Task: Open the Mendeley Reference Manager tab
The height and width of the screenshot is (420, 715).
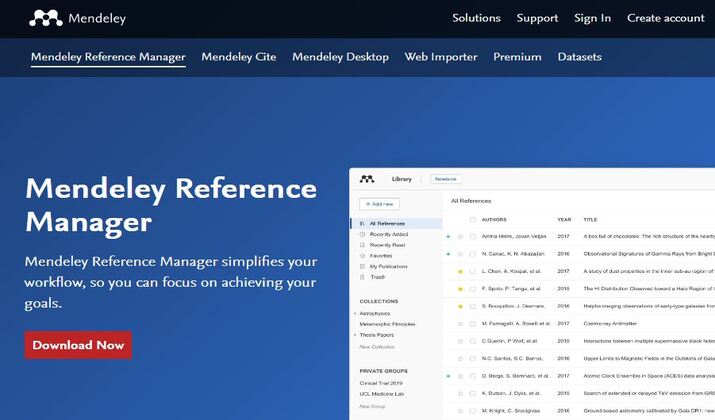Action: pyautogui.click(x=108, y=57)
